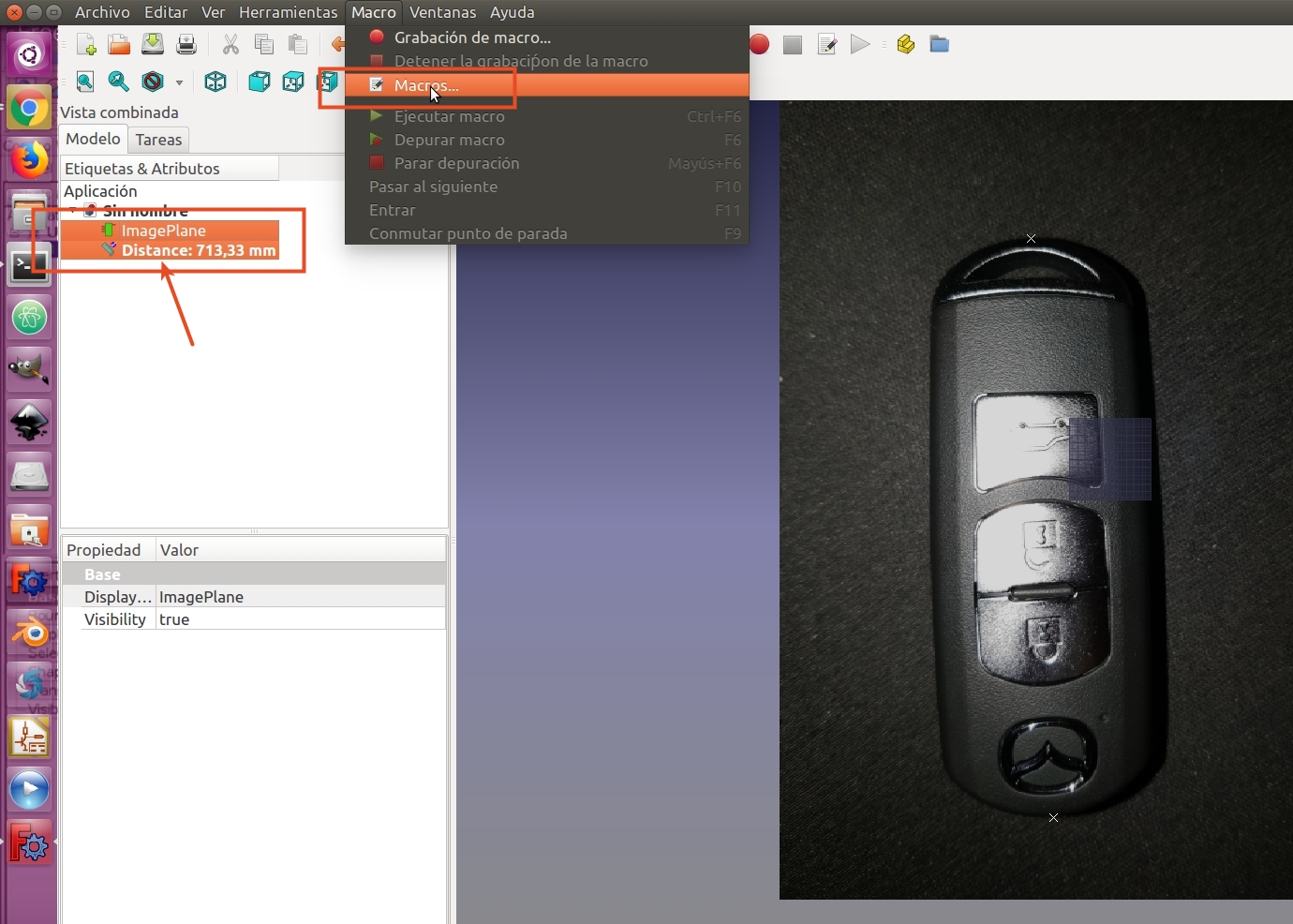Open the Herramientas menu
Viewport: 1293px width, 924px height.
(x=288, y=12)
